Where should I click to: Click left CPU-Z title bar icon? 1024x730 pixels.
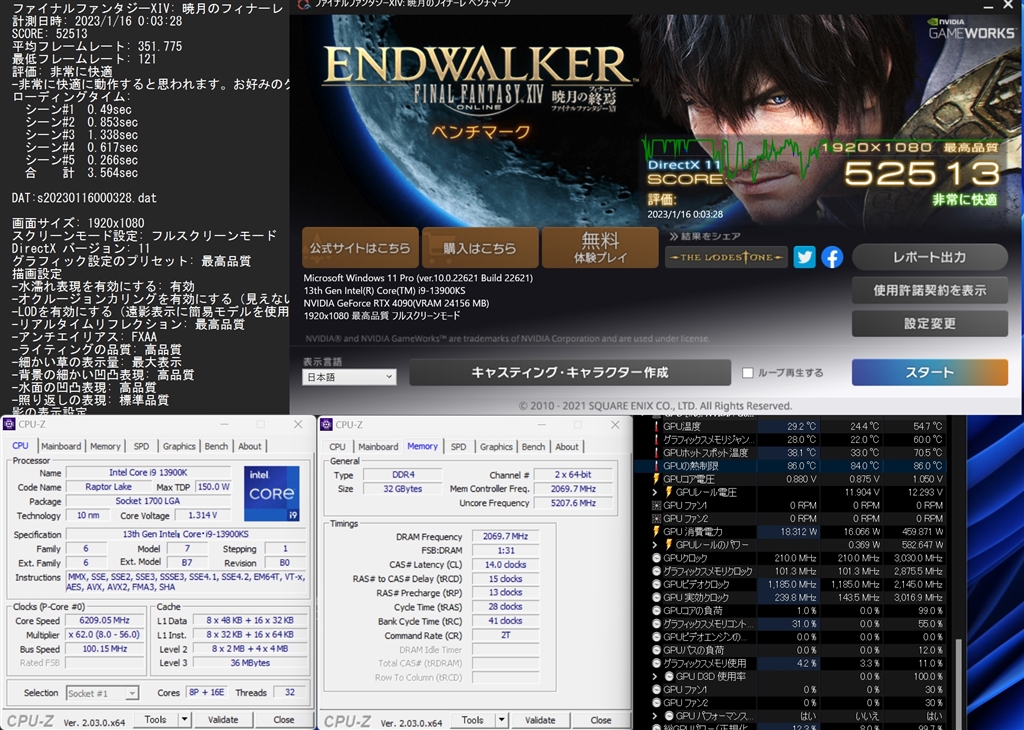pyautogui.click(x=9, y=424)
